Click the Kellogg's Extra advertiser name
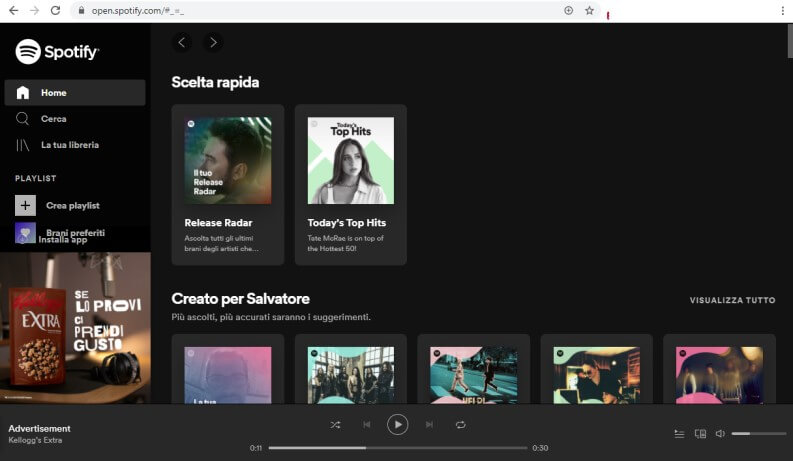 pyautogui.click(x=35, y=440)
